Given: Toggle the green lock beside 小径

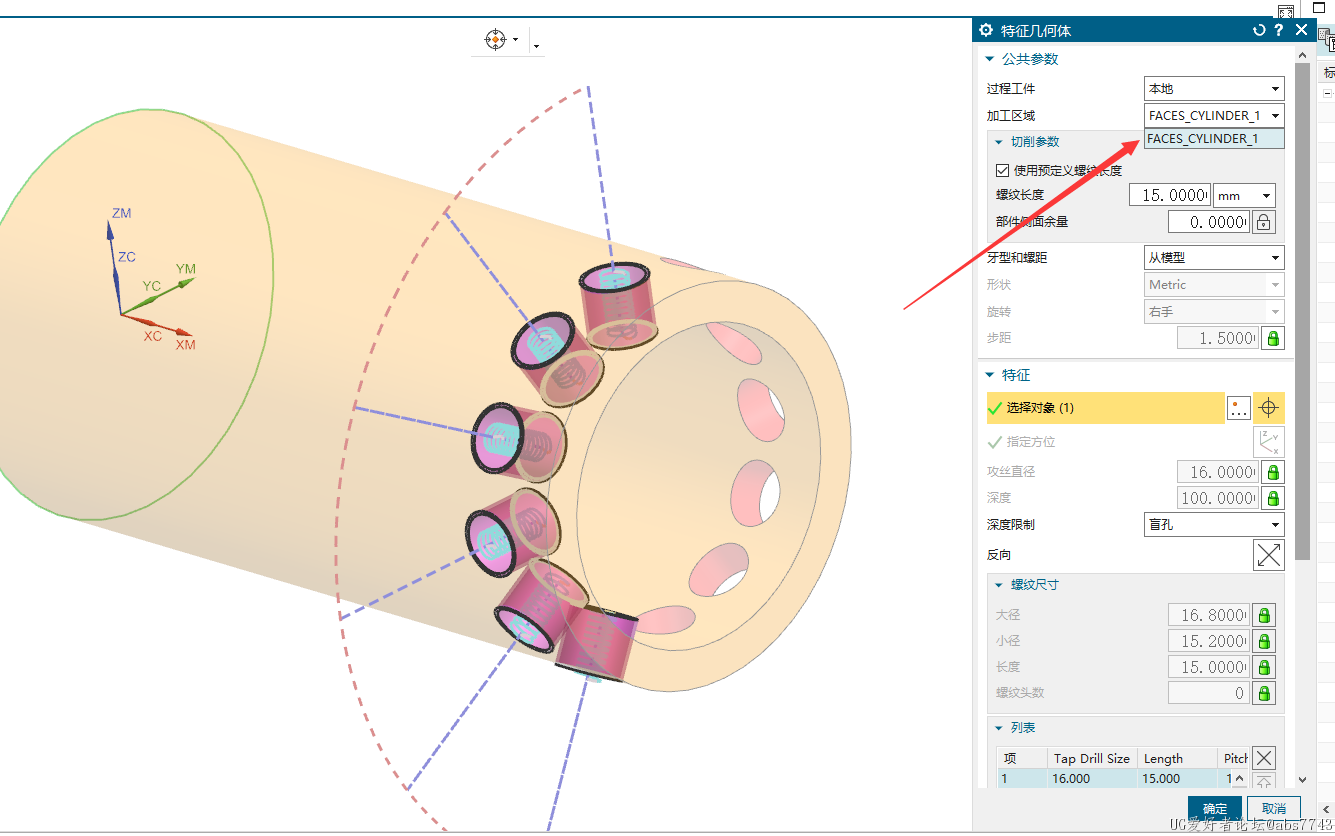Looking at the screenshot, I should [x=1264, y=641].
